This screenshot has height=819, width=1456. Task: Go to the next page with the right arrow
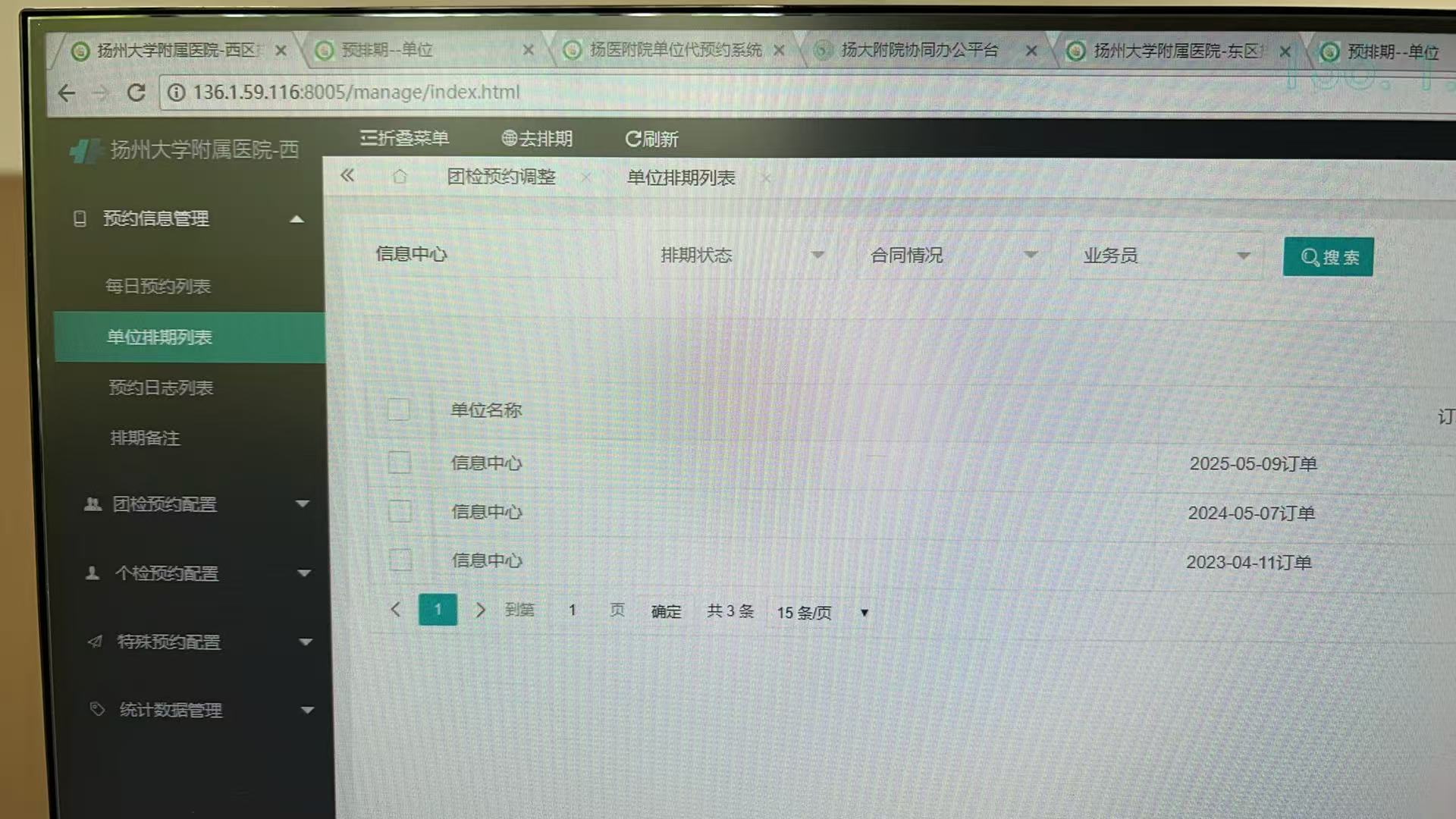(x=480, y=610)
